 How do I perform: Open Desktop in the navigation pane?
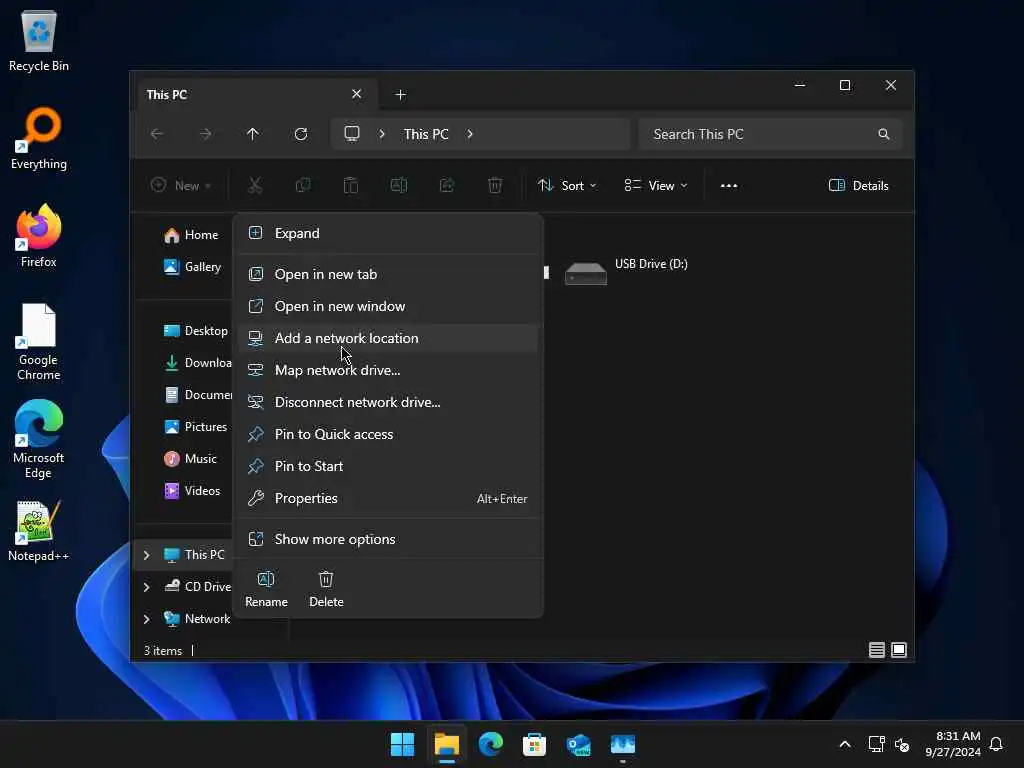195,331
